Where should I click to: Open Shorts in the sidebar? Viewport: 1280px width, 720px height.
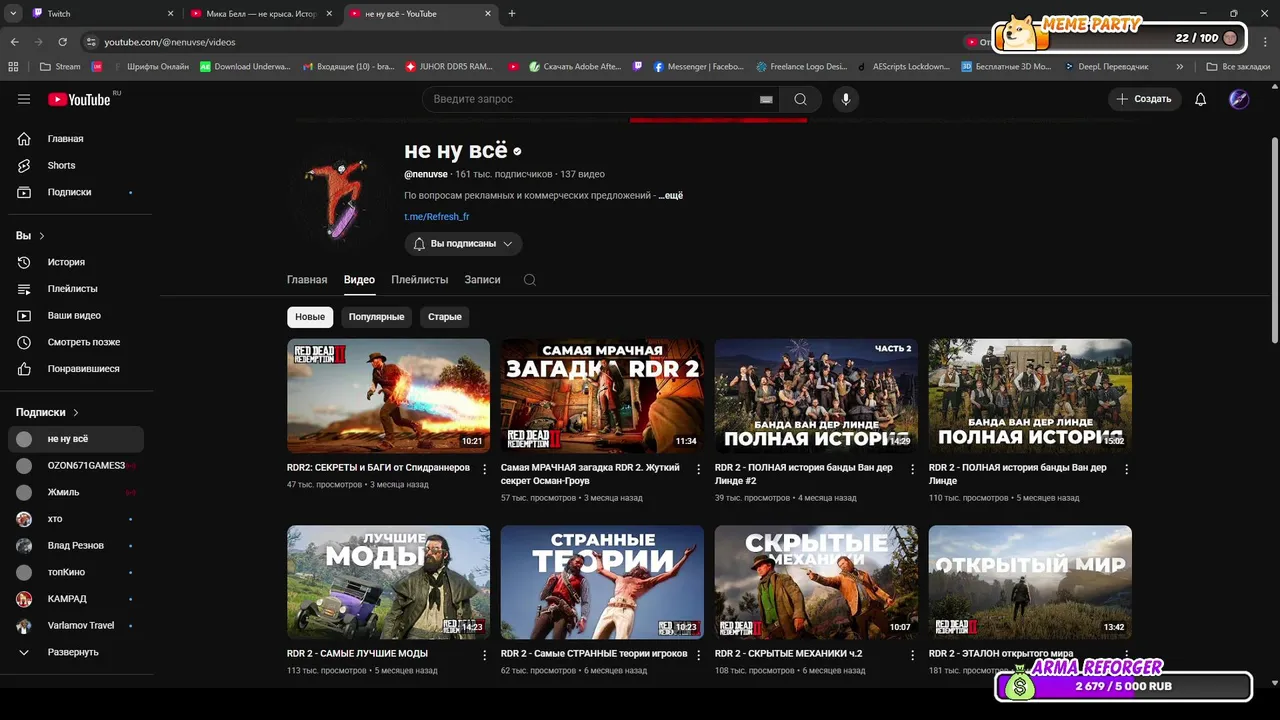[x=76, y=165]
